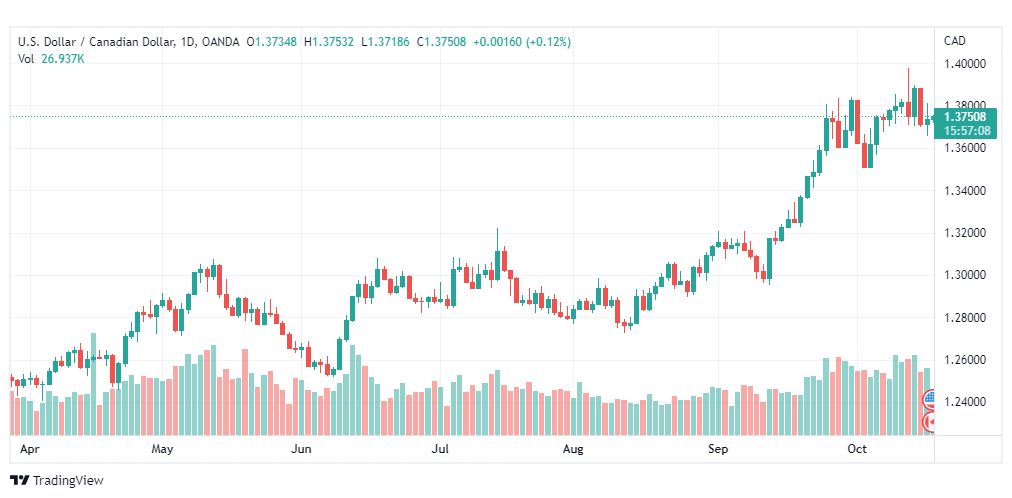
Task: Click the Aug label on time axis
Action: [x=573, y=449]
